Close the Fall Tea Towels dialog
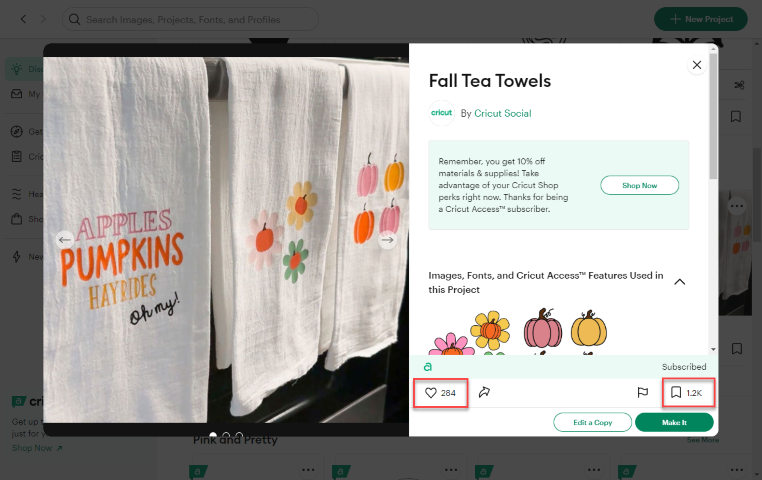Image resolution: width=762 pixels, height=480 pixels. tap(696, 65)
